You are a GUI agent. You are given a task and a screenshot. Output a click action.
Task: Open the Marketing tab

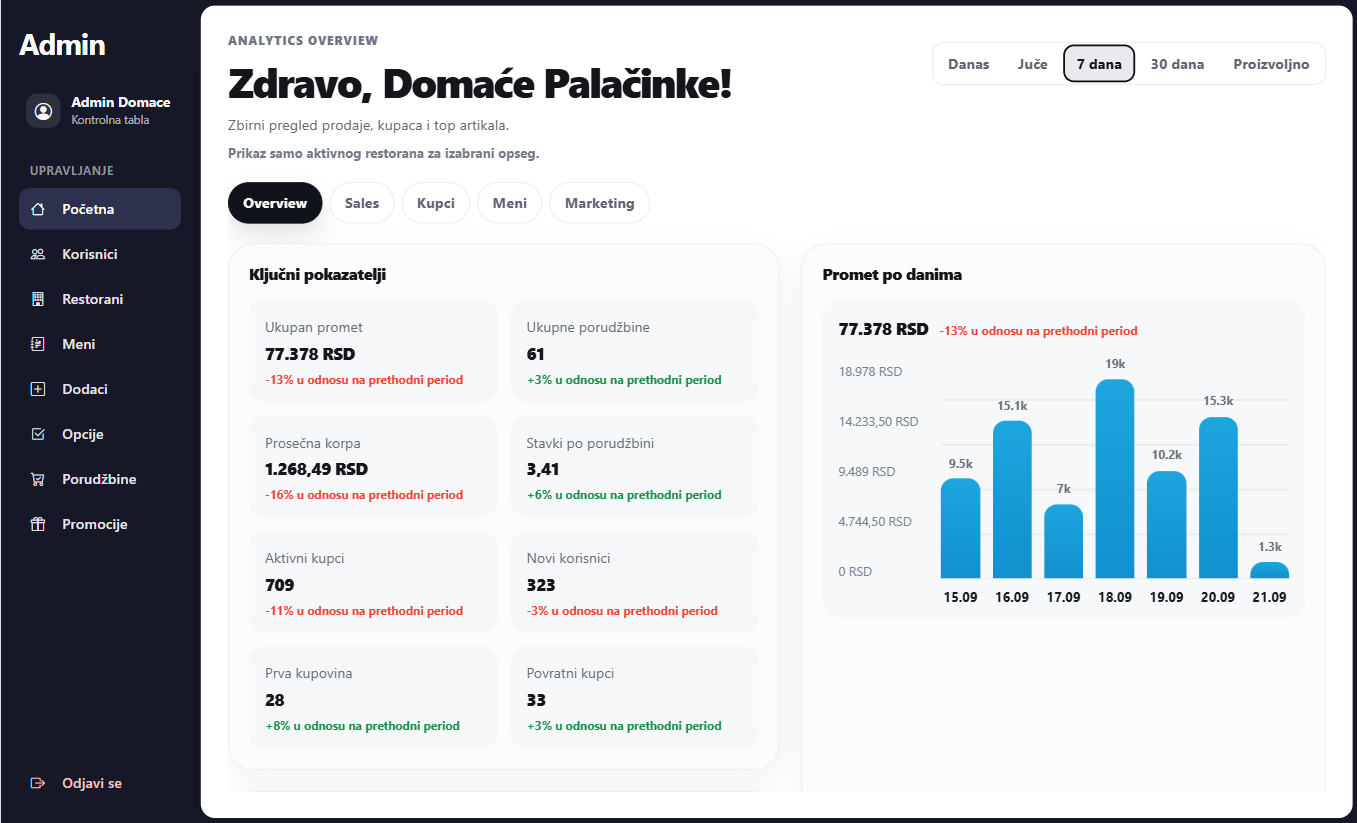pyautogui.click(x=600, y=203)
